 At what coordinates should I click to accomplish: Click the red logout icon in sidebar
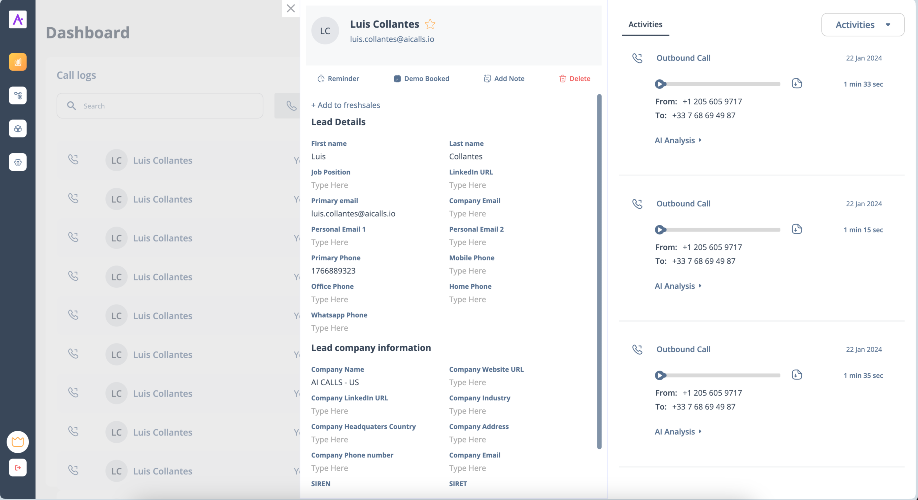click(18, 468)
